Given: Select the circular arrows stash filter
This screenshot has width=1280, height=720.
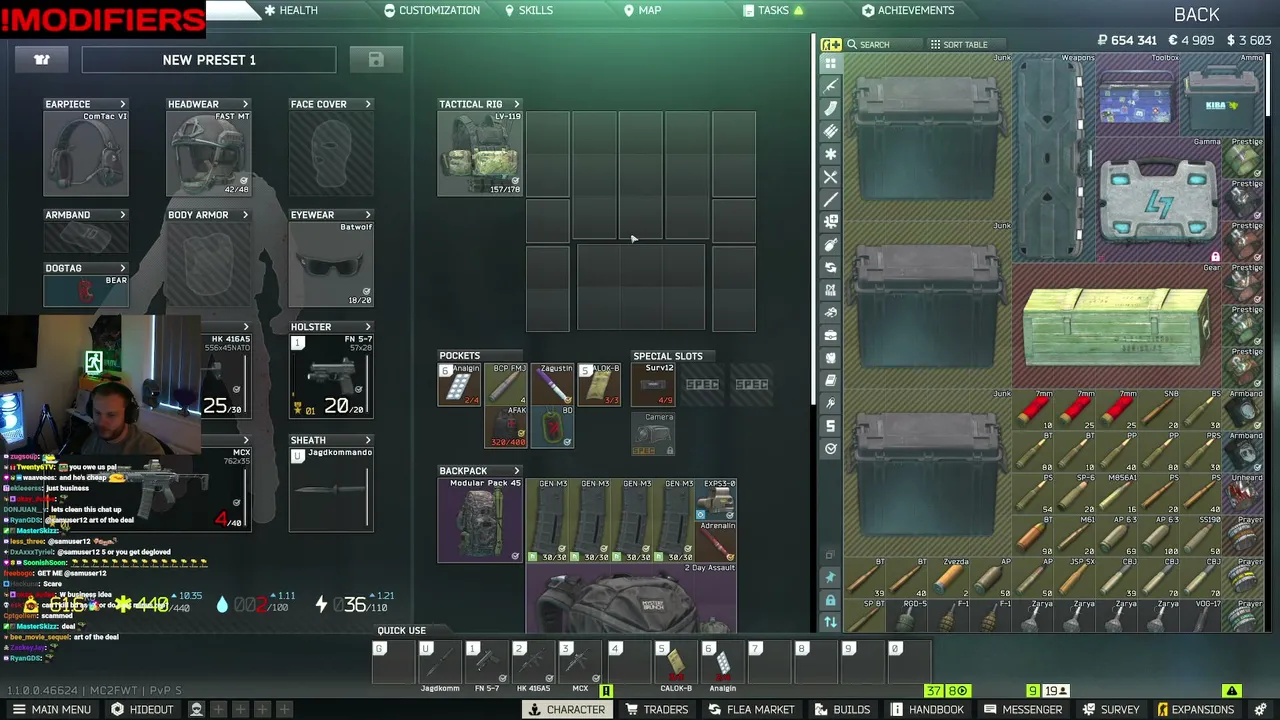Looking at the screenshot, I should pyautogui.click(x=830, y=268).
